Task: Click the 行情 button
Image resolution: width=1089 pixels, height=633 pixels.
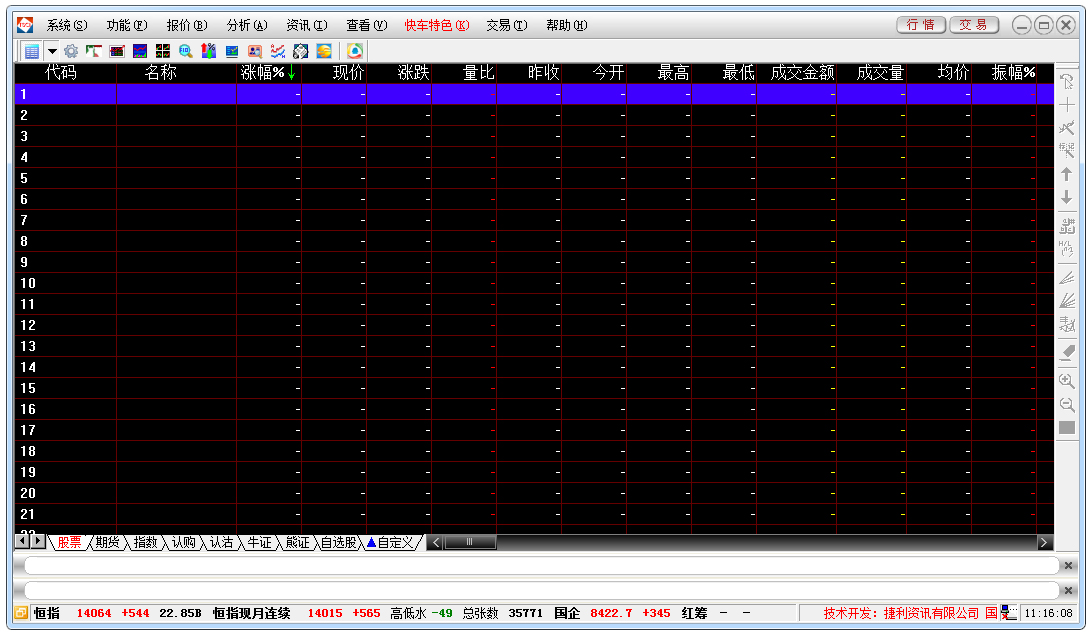Action: (920, 25)
